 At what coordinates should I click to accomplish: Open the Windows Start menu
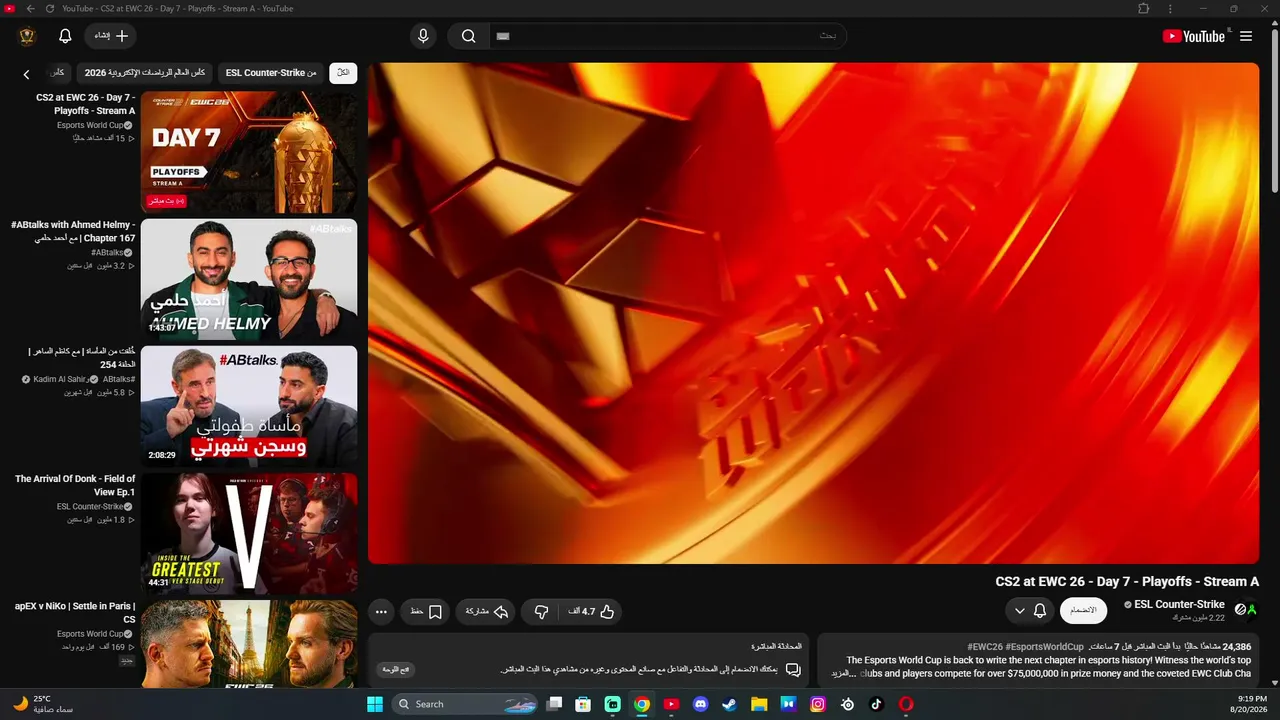[375, 704]
